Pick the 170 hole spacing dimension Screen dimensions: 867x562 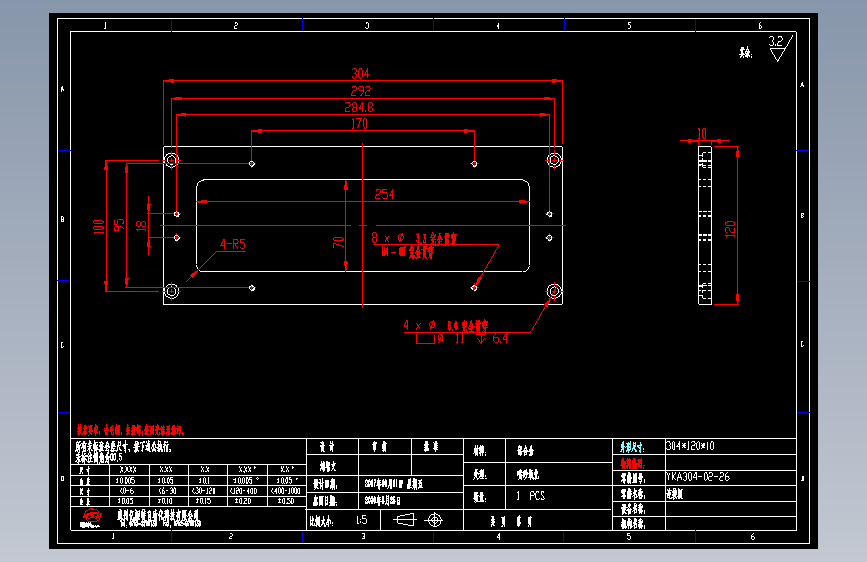359,124
